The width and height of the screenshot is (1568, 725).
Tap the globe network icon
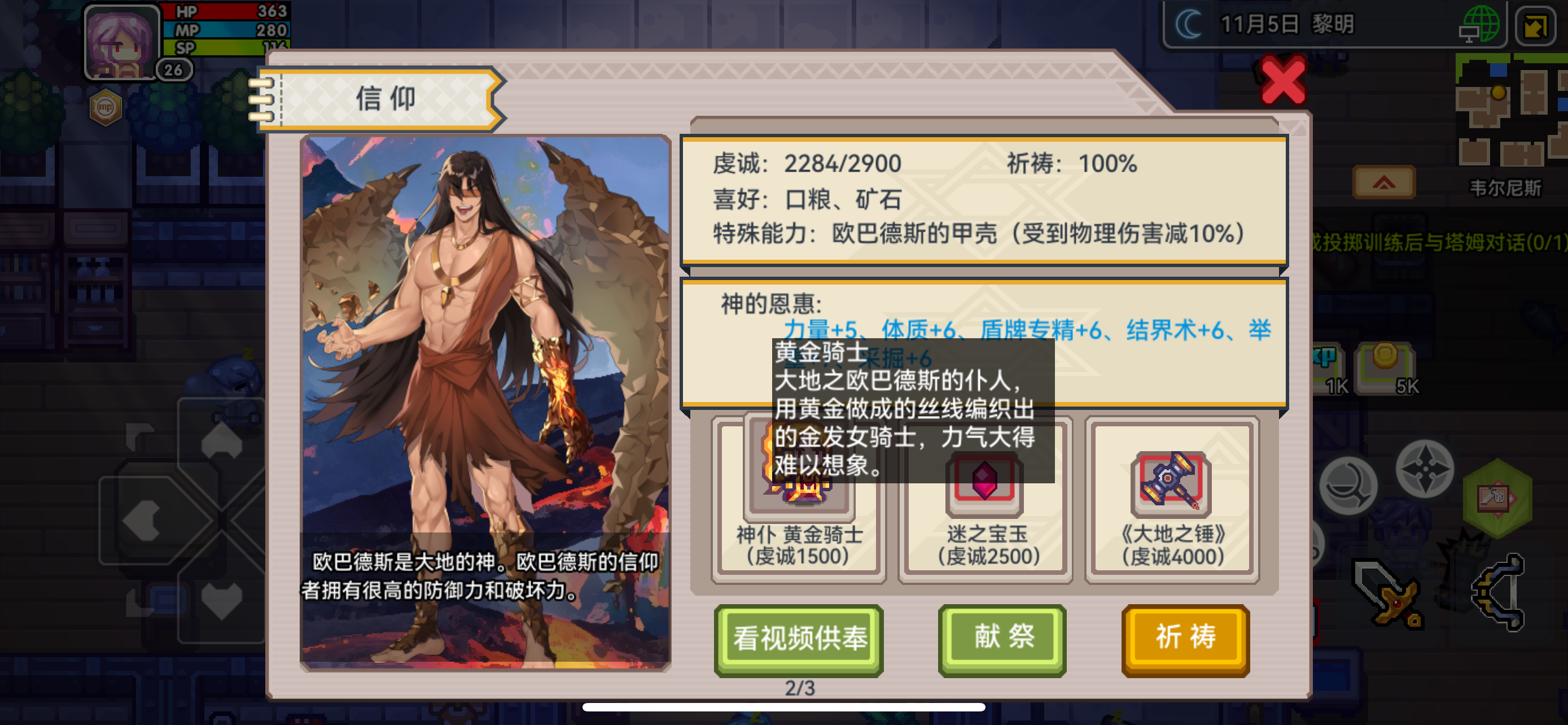pyautogui.click(x=1481, y=25)
